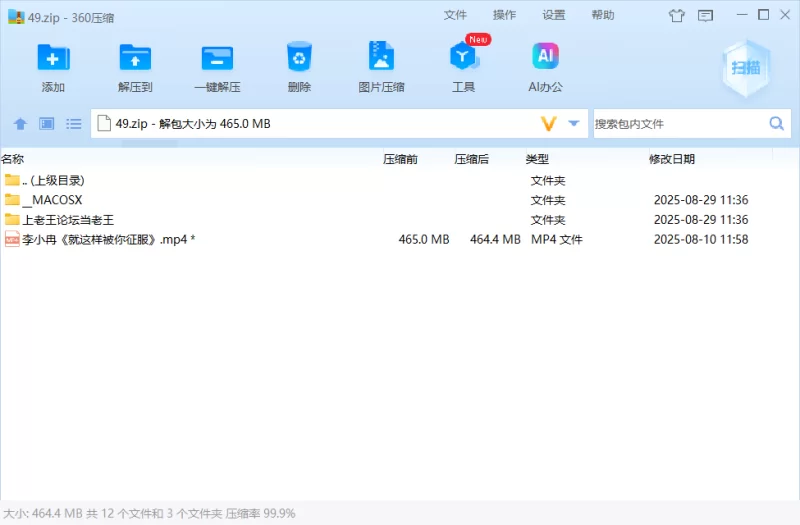This screenshot has width=800, height=525.
Task: Click the MP4 file icon
Action: click(12, 239)
